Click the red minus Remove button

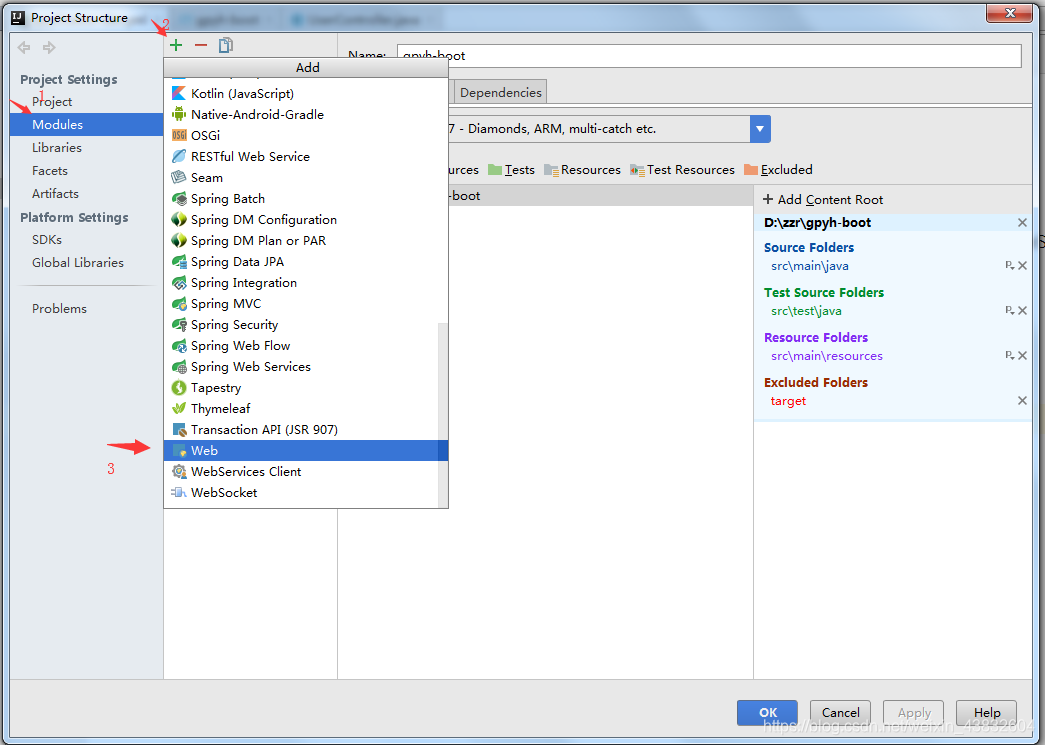[201, 45]
